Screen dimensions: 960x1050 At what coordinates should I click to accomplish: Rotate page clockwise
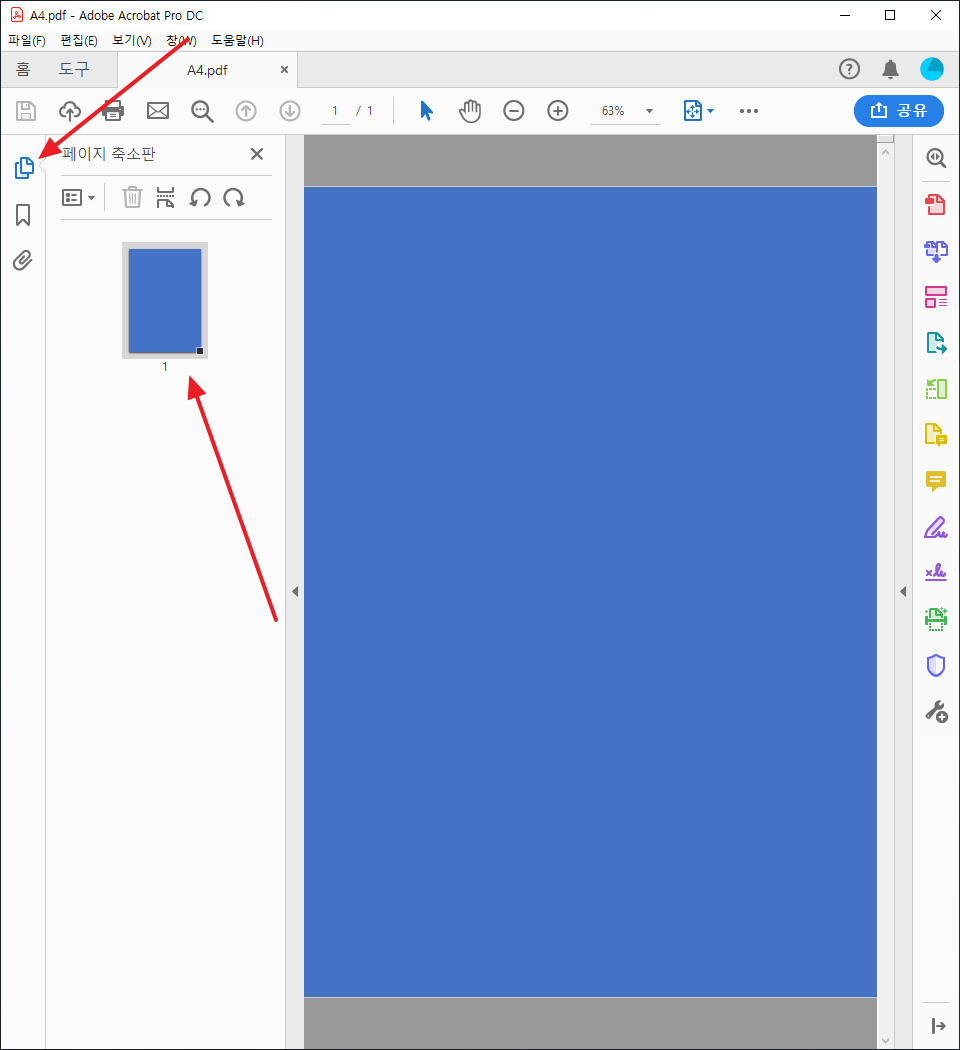click(234, 198)
